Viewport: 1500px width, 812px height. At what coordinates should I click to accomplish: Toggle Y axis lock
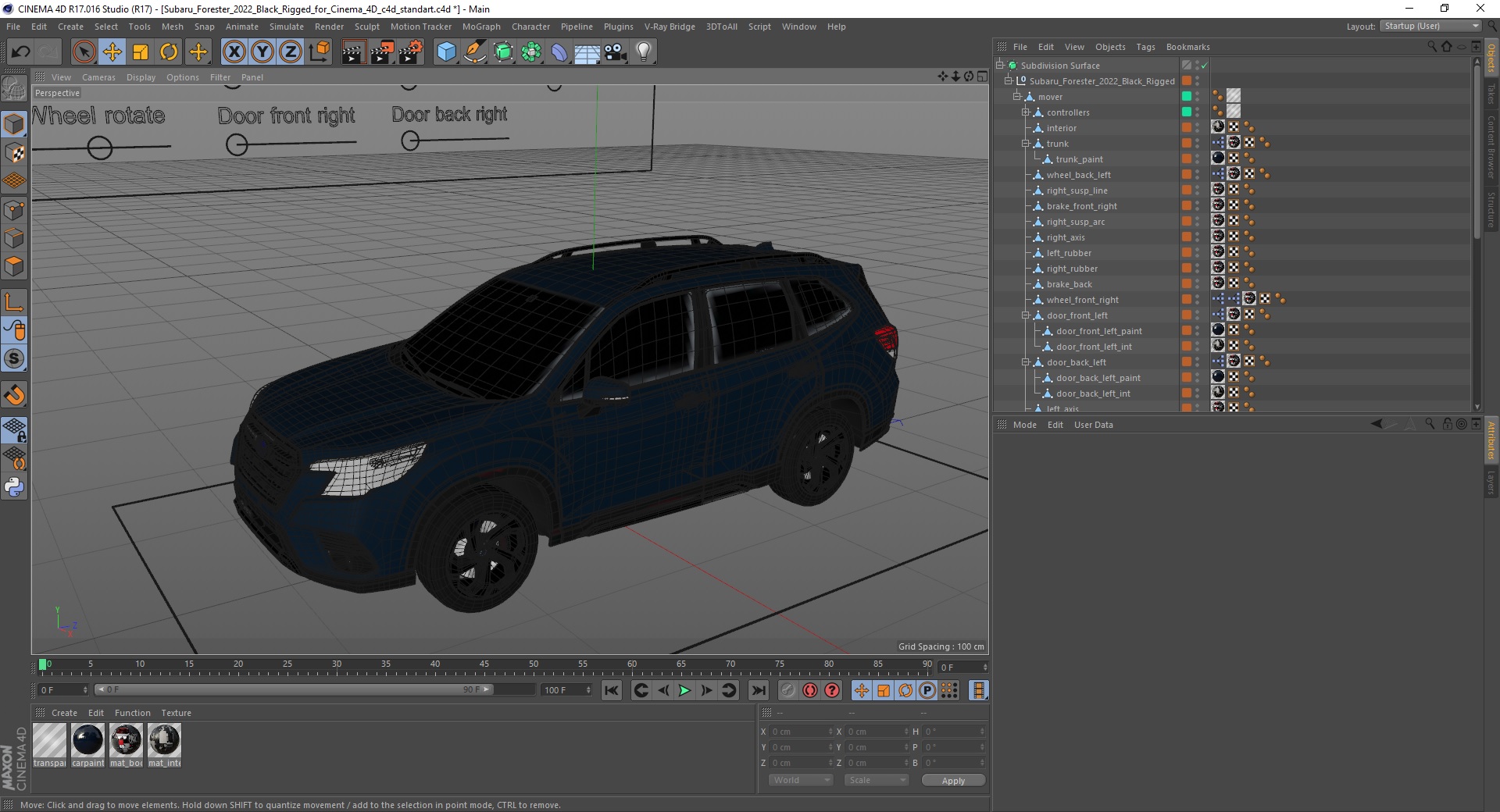pos(262,52)
